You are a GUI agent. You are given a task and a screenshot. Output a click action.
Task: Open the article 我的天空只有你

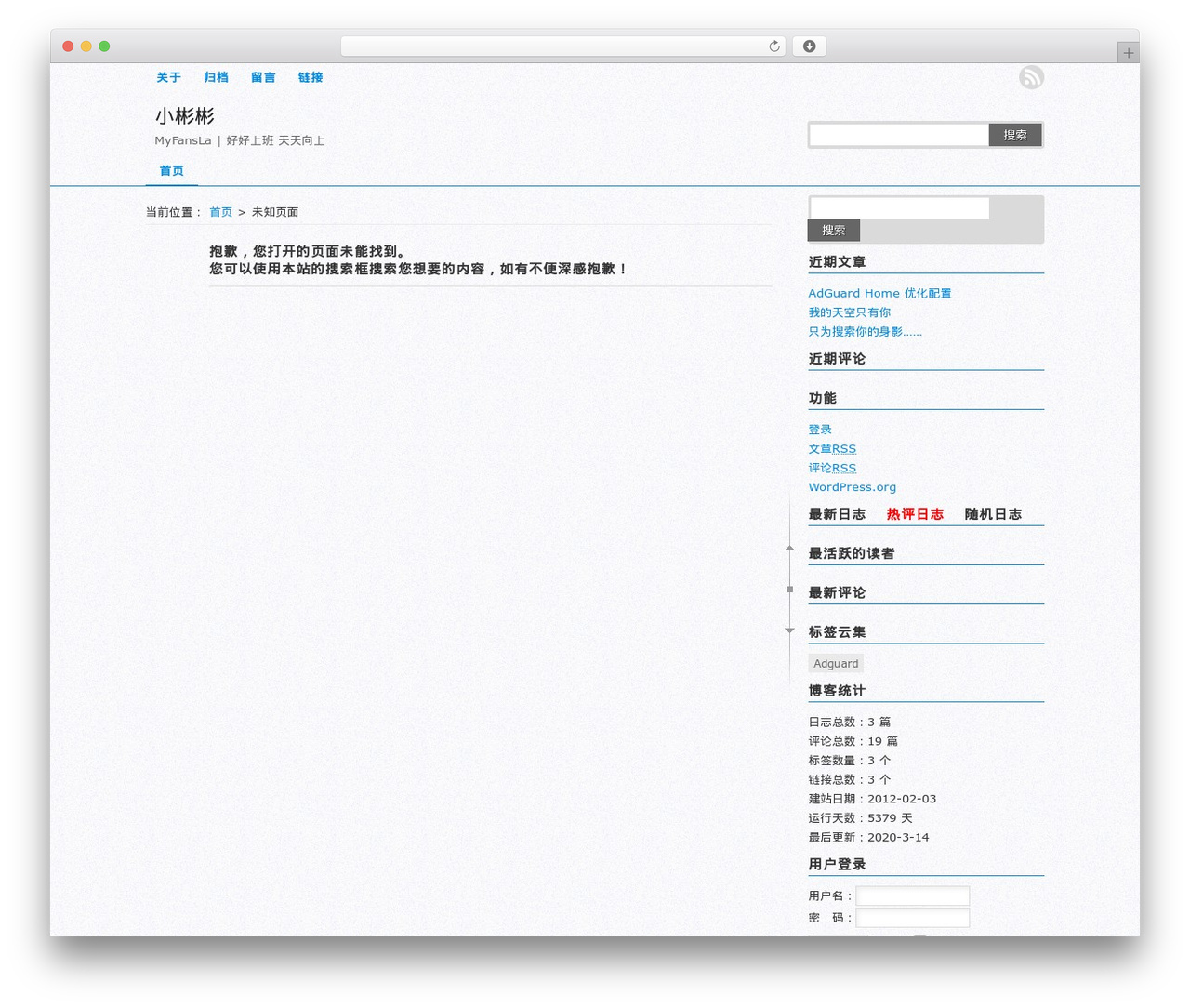coord(849,312)
